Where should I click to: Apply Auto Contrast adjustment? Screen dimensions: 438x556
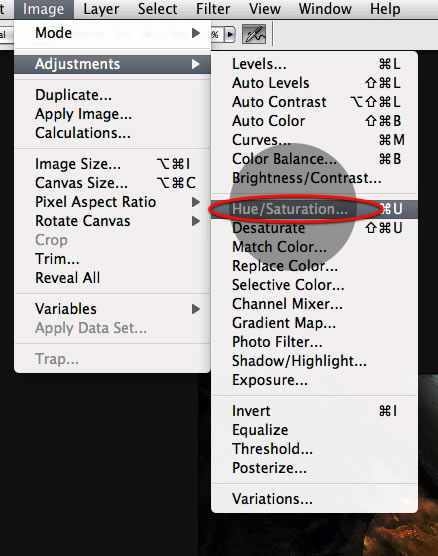pos(314,102)
